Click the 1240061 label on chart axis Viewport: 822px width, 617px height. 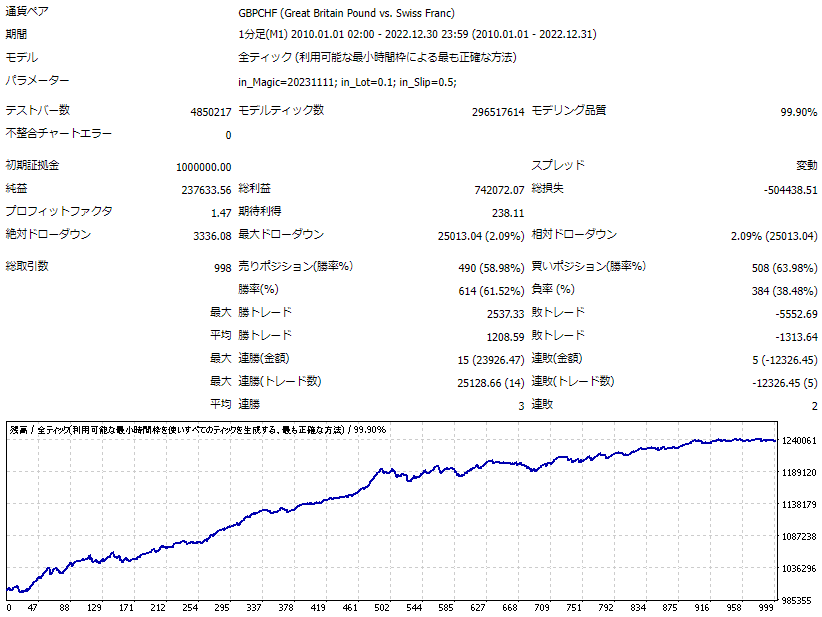pyautogui.click(x=799, y=441)
